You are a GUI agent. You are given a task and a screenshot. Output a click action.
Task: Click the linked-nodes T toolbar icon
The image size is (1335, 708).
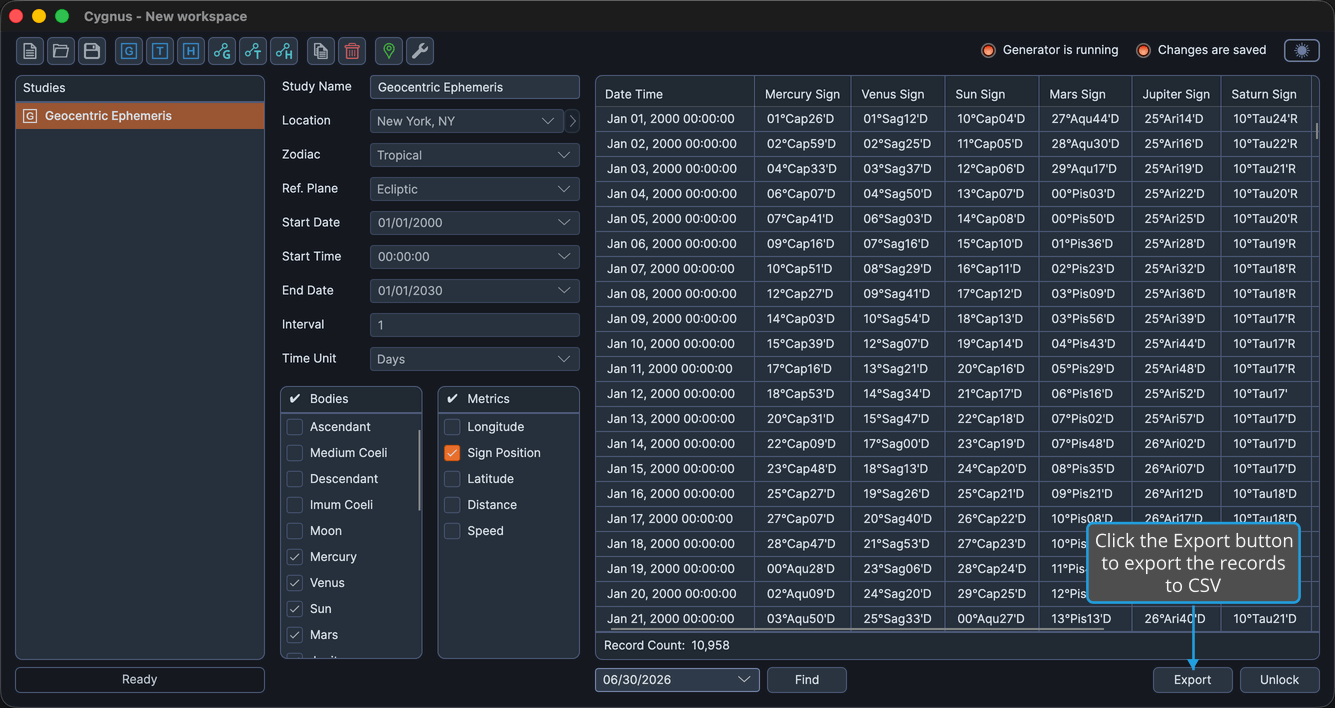click(x=253, y=51)
